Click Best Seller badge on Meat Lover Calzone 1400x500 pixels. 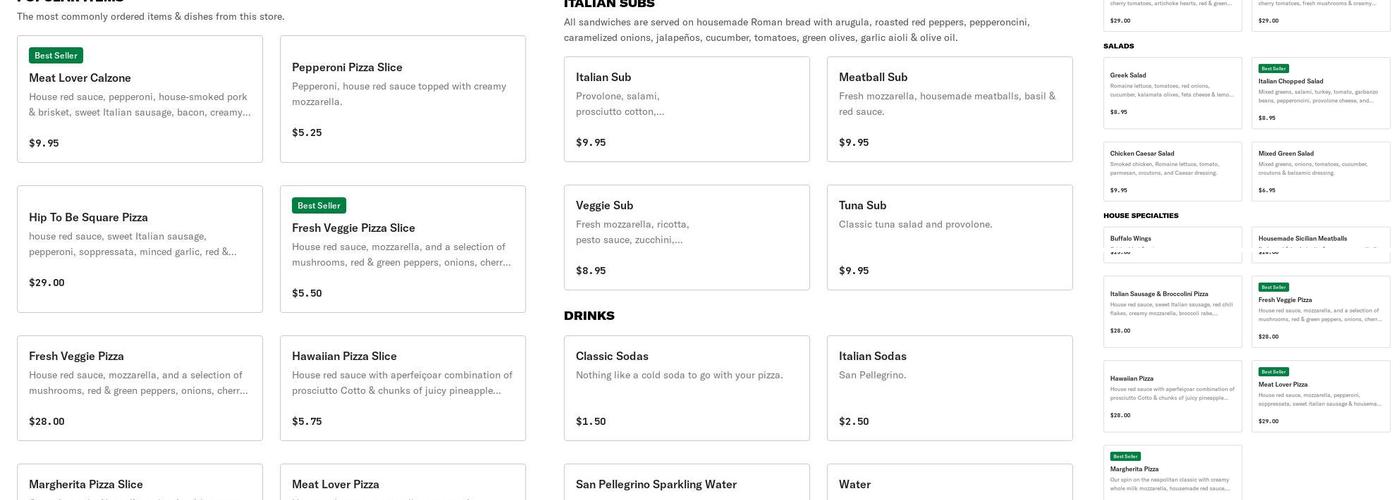(56, 56)
